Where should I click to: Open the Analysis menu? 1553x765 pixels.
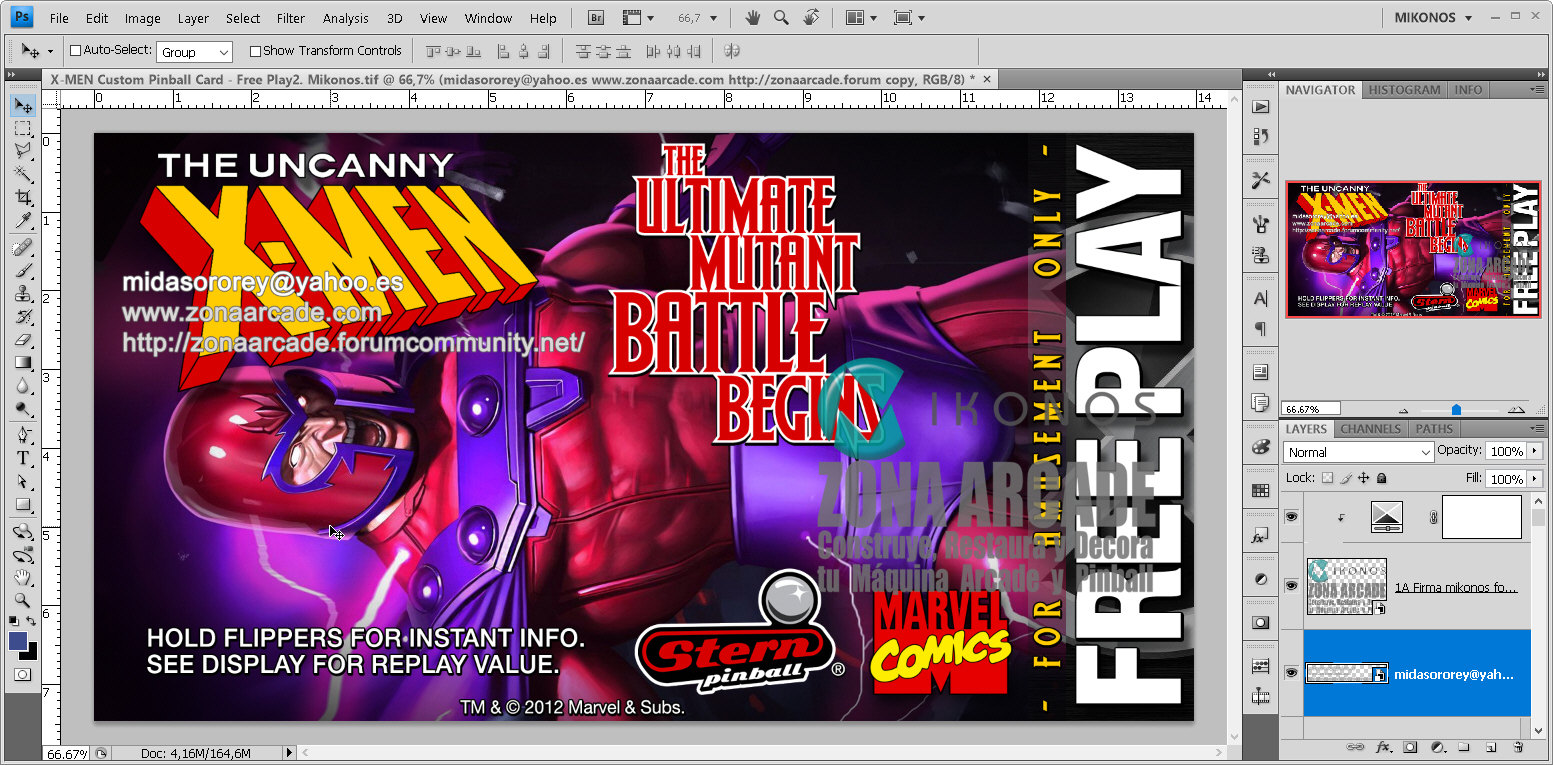tap(346, 18)
